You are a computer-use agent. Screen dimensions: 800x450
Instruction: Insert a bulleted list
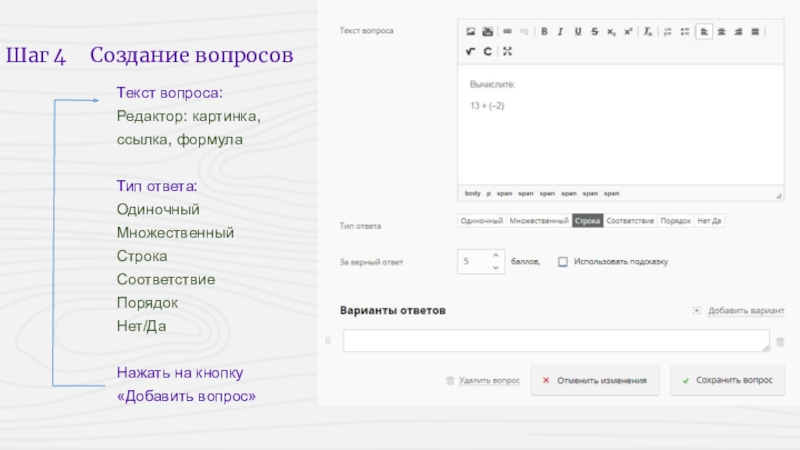point(685,31)
